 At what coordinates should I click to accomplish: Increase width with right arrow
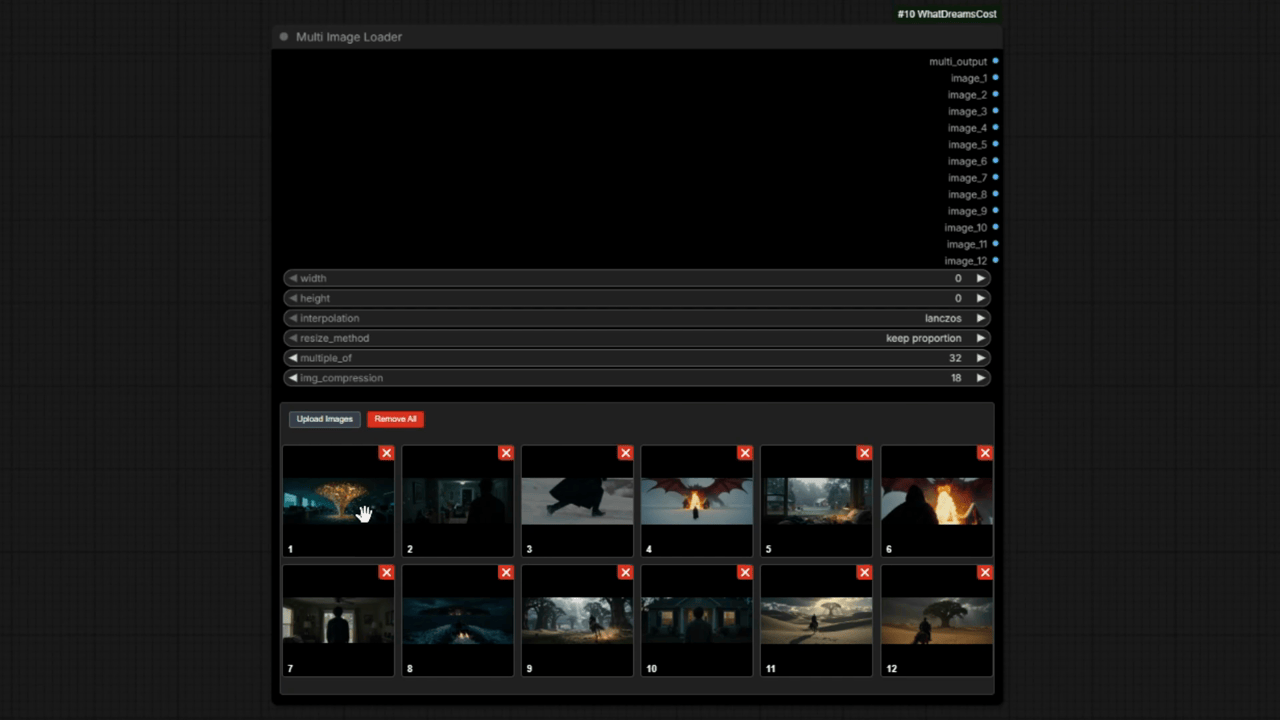click(x=980, y=278)
